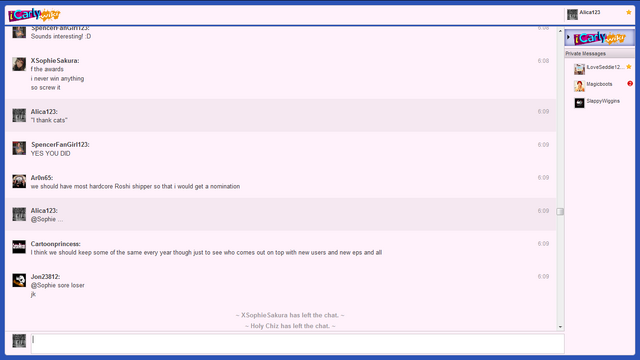This screenshot has height=360, width=640.
Task: Click the red unread badge beside Magicboots
Action: pyautogui.click(x=630, y=84)
